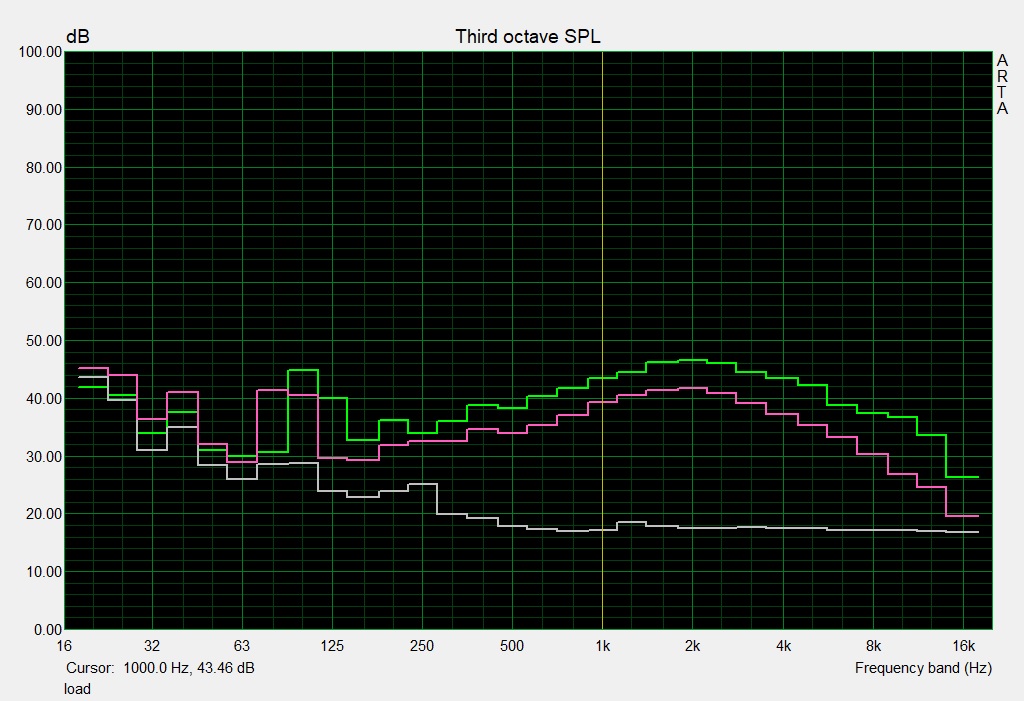Click the 60.00 y-axis value
Viewport: 1024px width, 701px height.
pos(44,283)
